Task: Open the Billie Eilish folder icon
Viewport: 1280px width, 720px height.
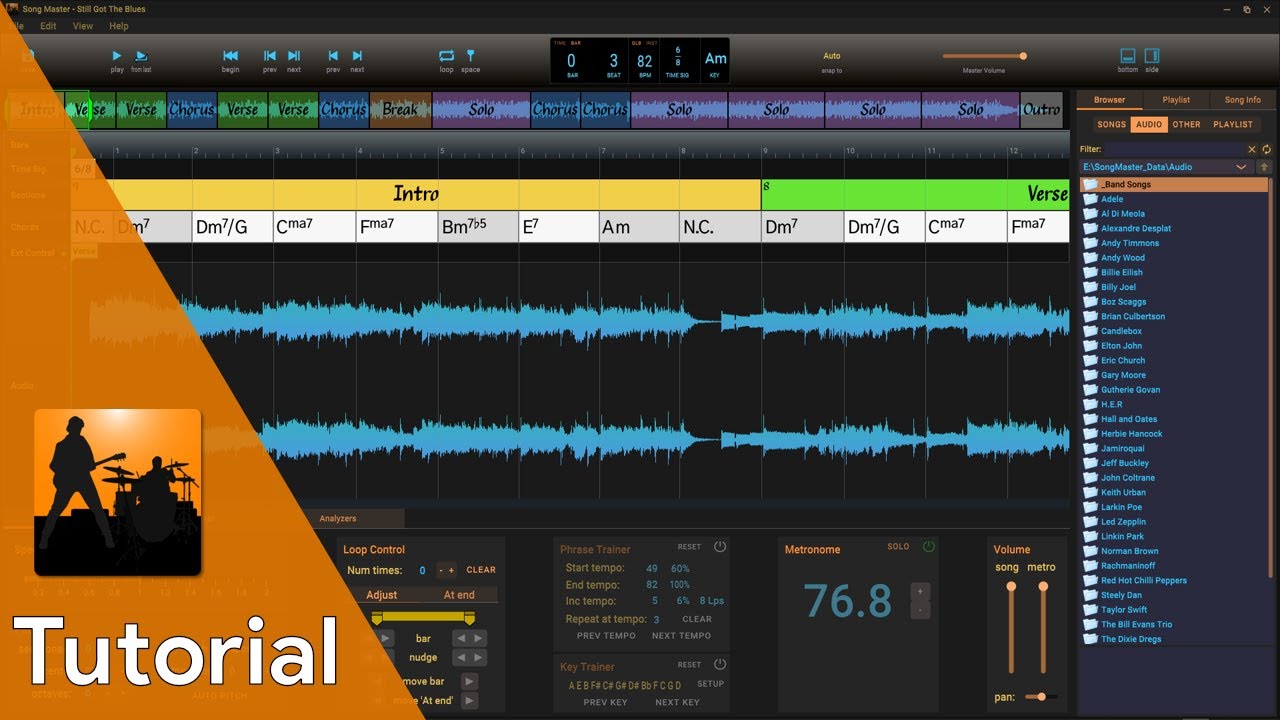Action: pos(1091,272)
